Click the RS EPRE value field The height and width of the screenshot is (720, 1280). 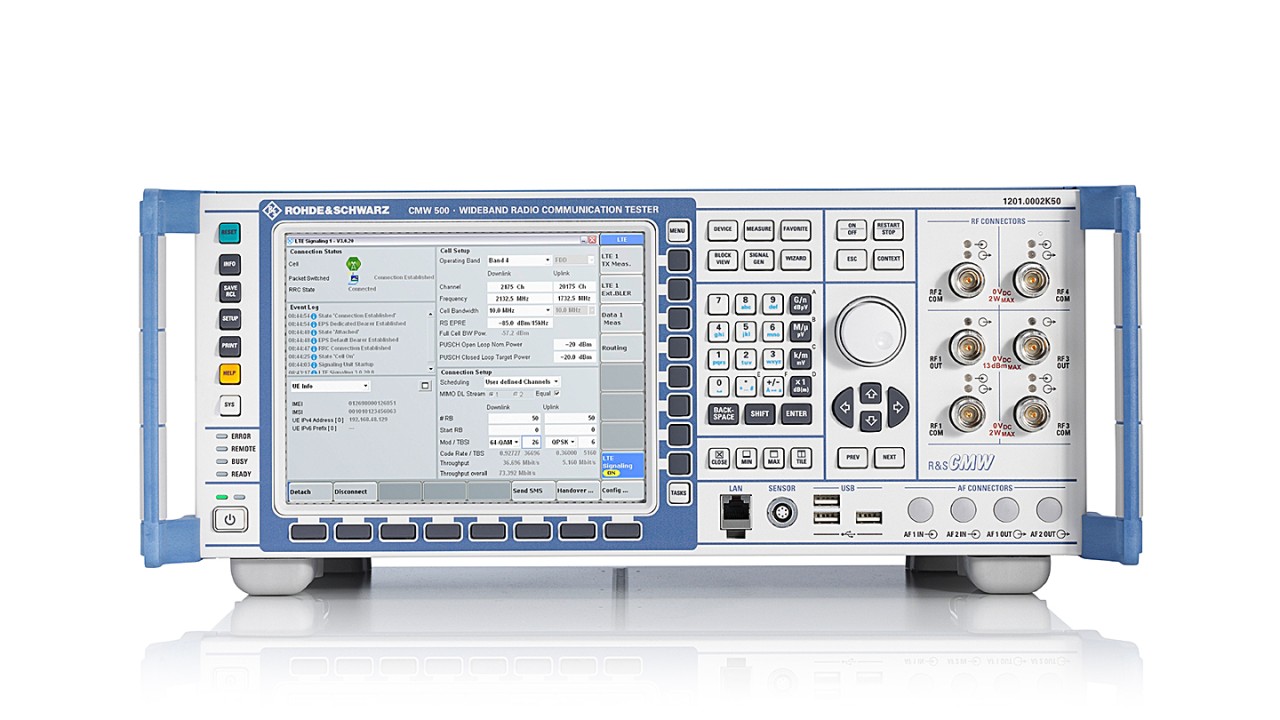(x=520, y=323)
